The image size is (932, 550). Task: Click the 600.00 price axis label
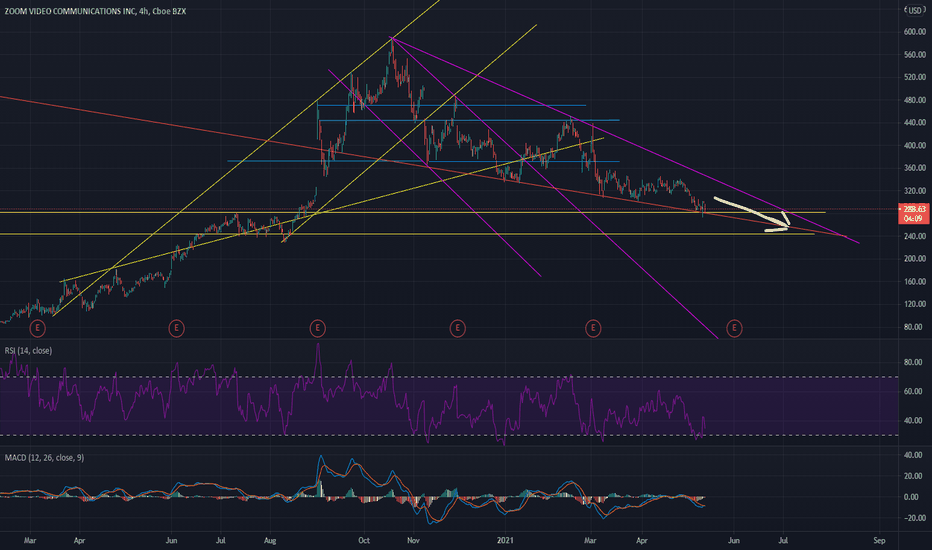tap(914, 32)
